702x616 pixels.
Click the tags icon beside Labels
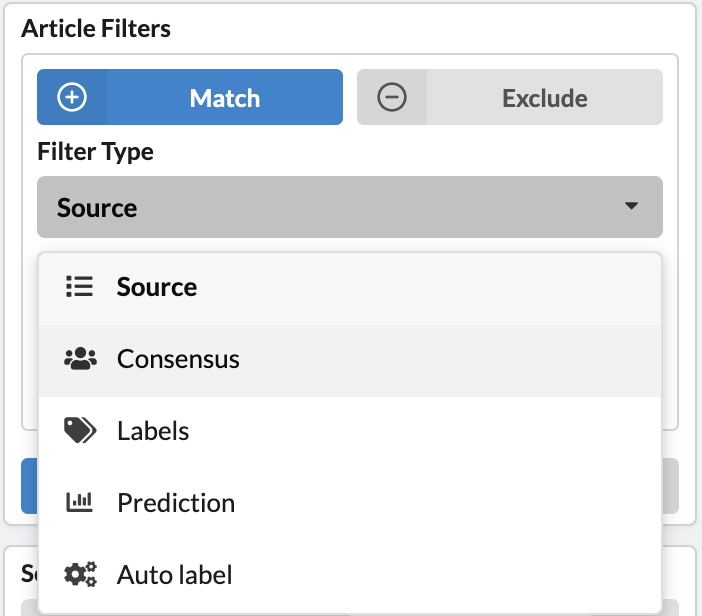tap(80, 430)
